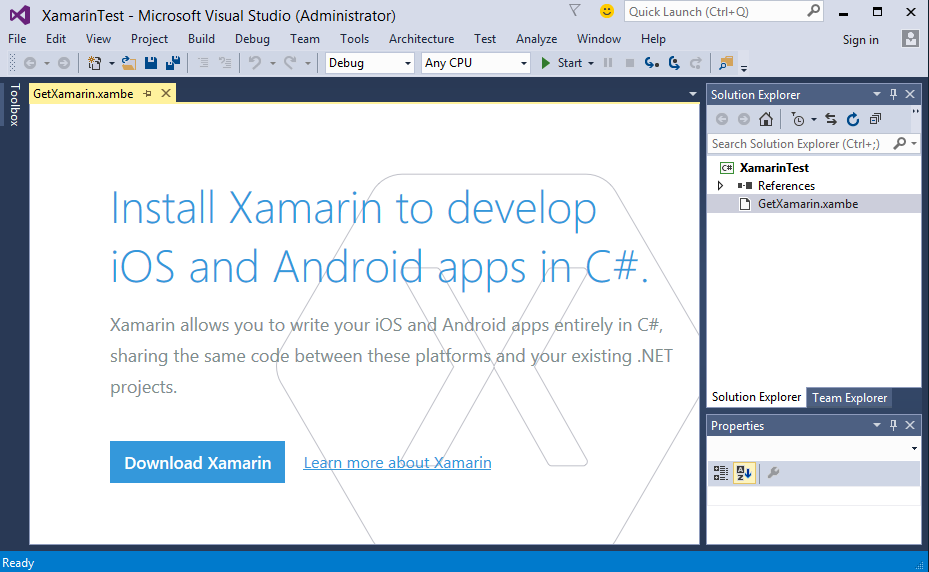Viewport: 929px width, 572px height.
Task: Click the Open File folder icon
Action: (x=129, y=63)
